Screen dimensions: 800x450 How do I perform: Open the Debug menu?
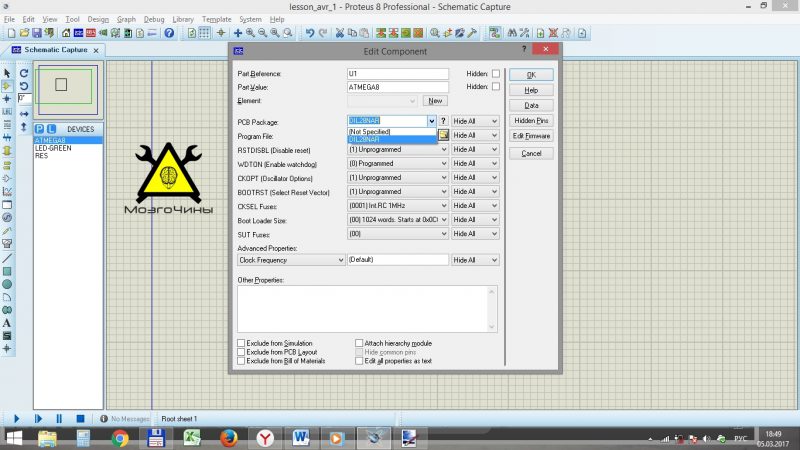click(x=154, y=19)
